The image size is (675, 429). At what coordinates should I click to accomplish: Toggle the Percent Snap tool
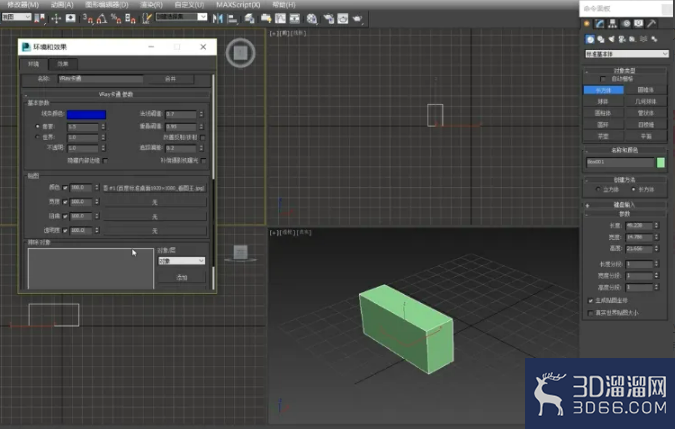[x=116, y=19]
